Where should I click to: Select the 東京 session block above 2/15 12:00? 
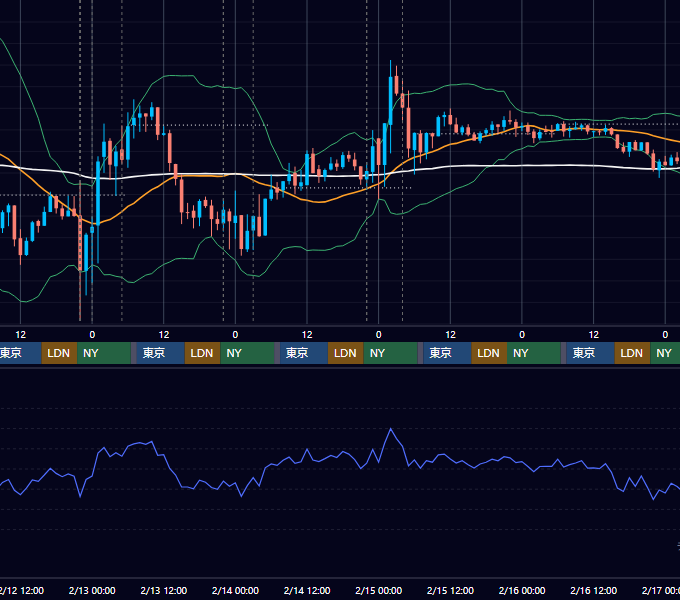[447, 353]
